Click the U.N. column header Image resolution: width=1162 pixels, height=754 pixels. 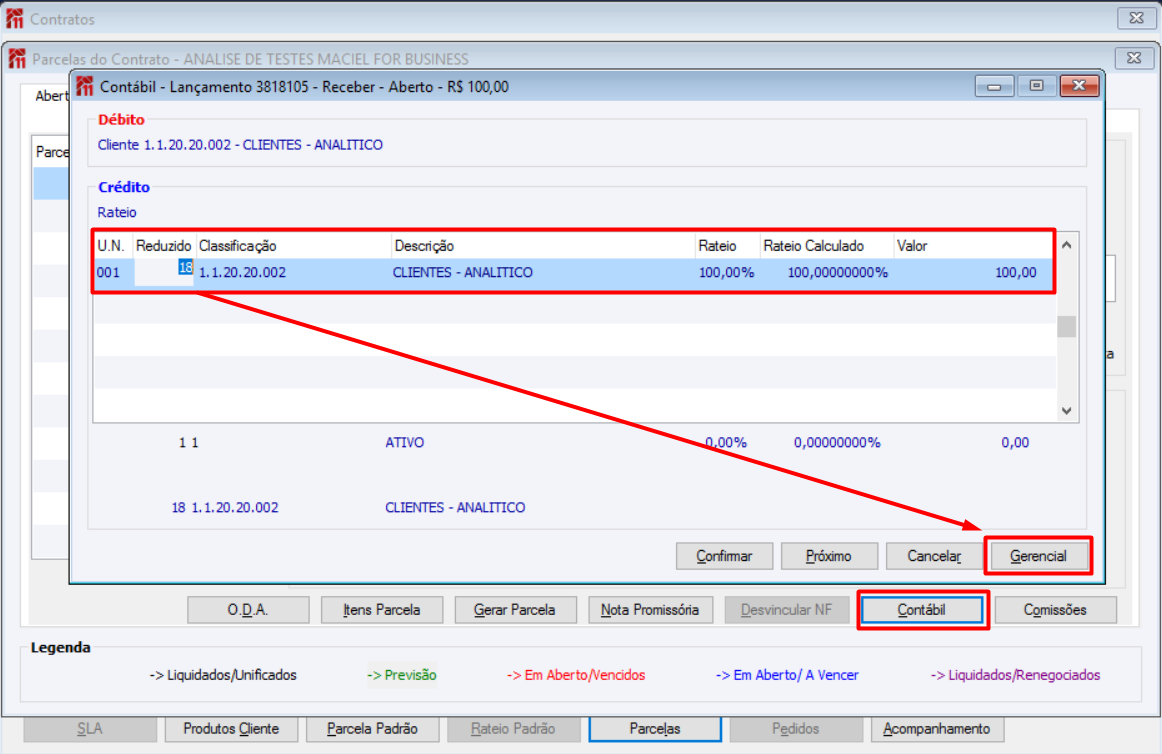(x=113, y=246)
